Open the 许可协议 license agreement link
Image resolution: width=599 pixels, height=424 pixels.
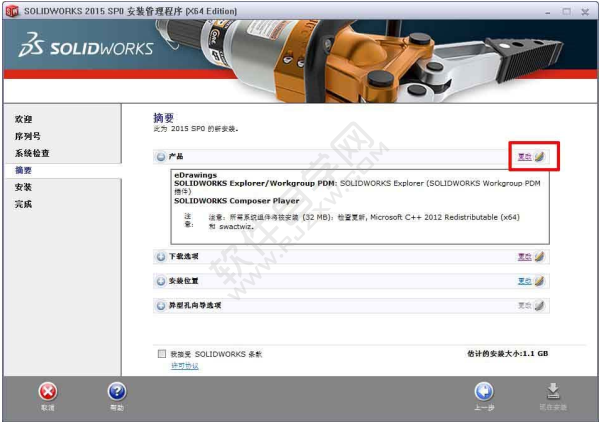(x=185, y=366)
